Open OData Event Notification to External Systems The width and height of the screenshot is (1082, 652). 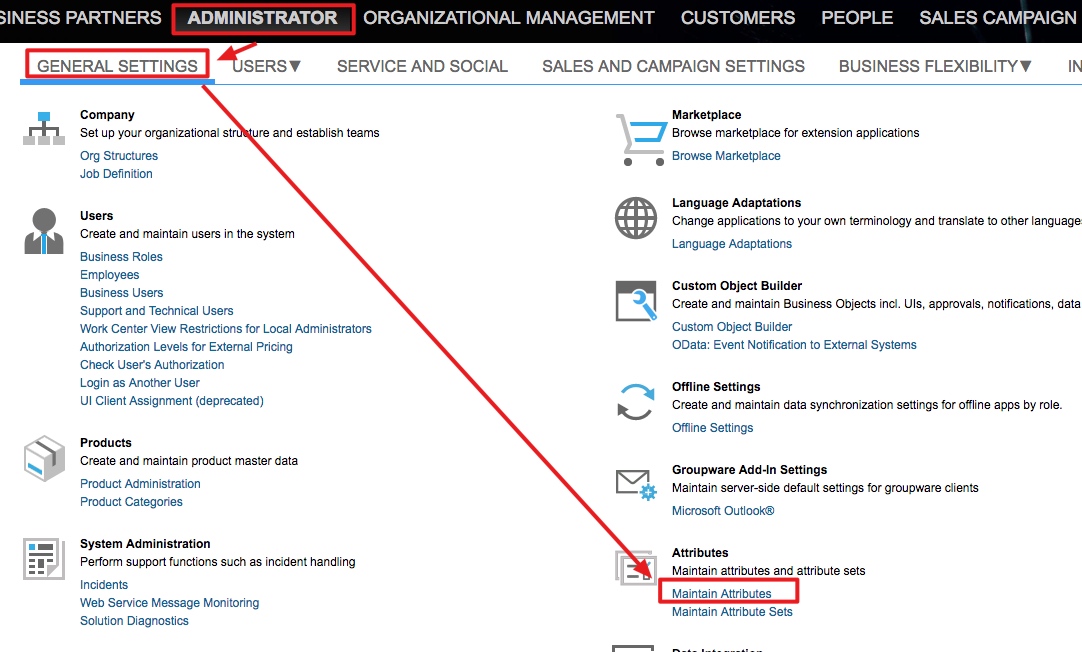click(x=794, y=344)
